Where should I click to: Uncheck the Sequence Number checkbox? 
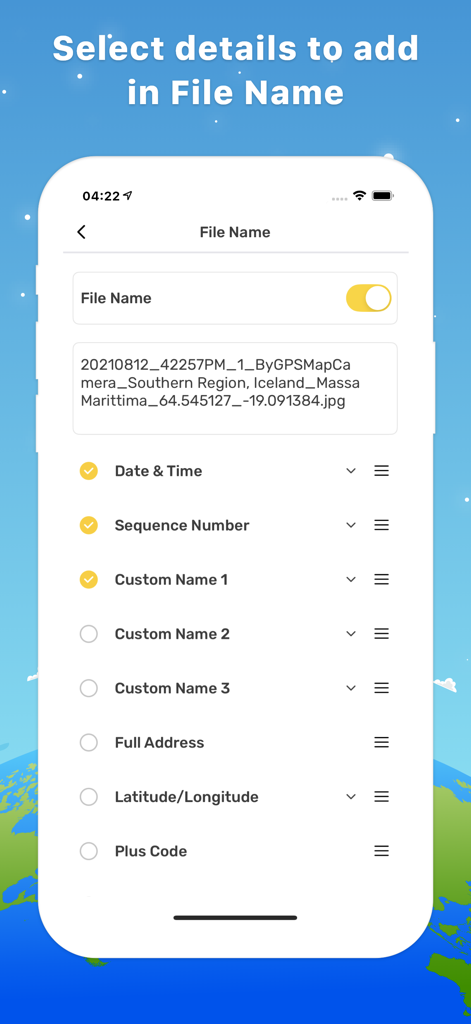pyautogui.click(x=88, y=525)
